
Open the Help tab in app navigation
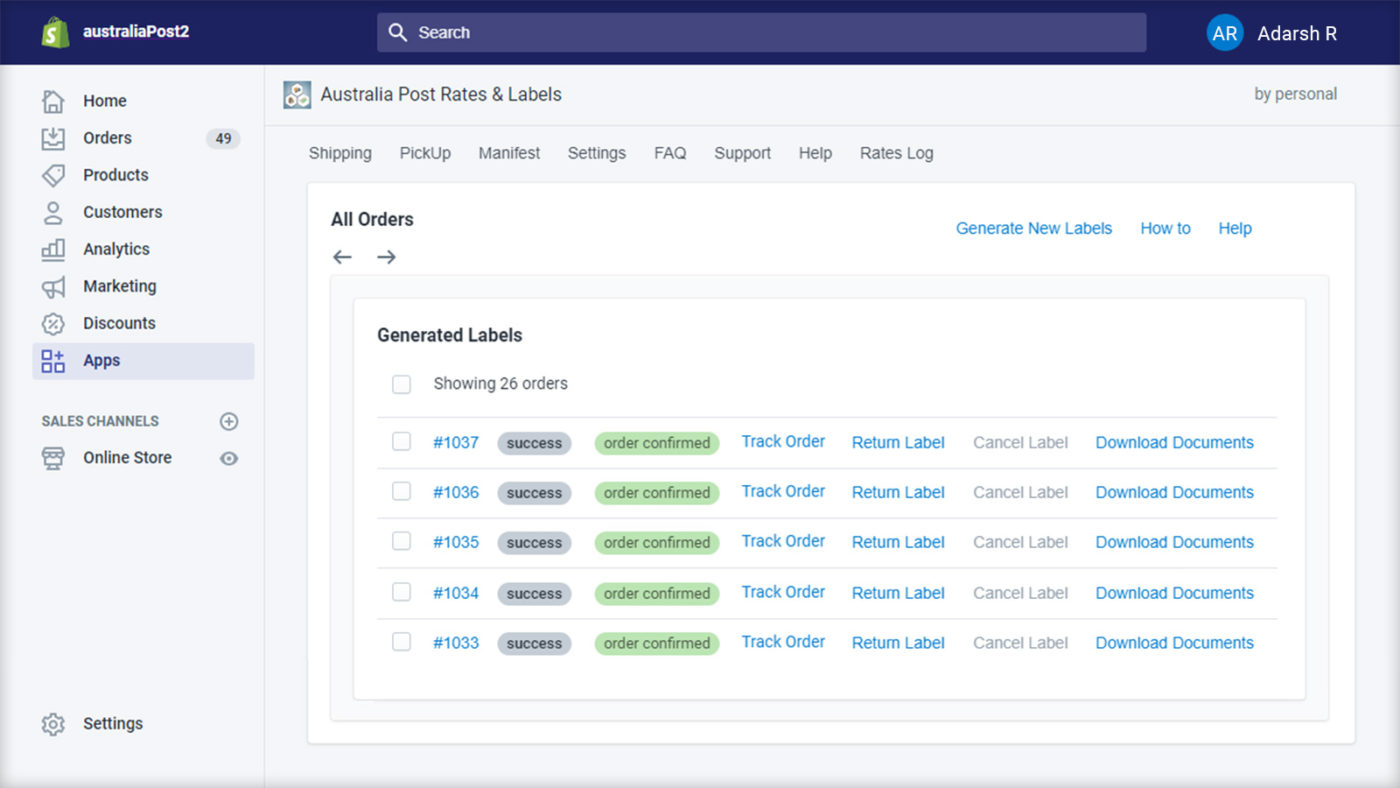tap(815, 153)
